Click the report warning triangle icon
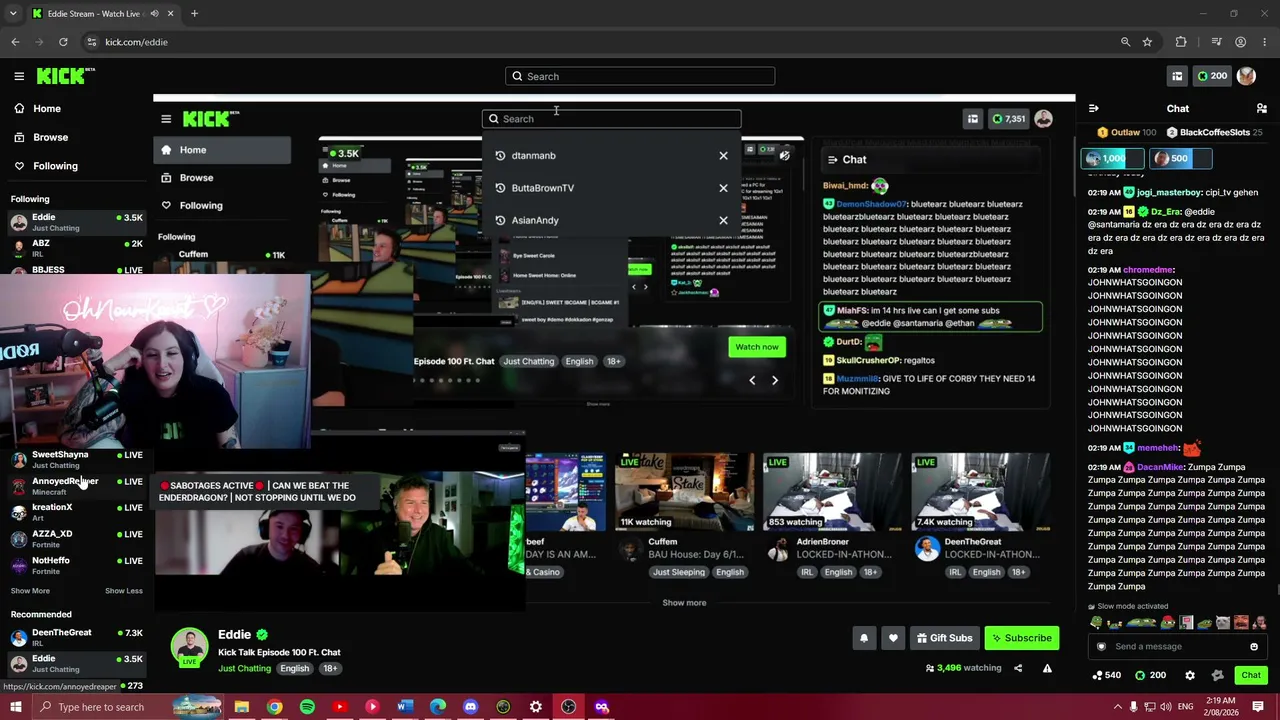 [x=1047, y=668]
